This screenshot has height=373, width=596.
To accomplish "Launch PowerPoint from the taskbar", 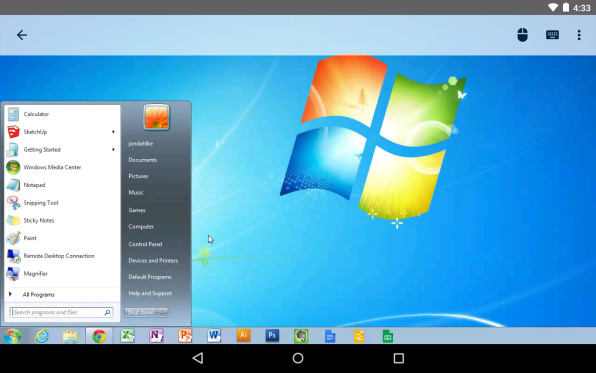I will 185,336.
